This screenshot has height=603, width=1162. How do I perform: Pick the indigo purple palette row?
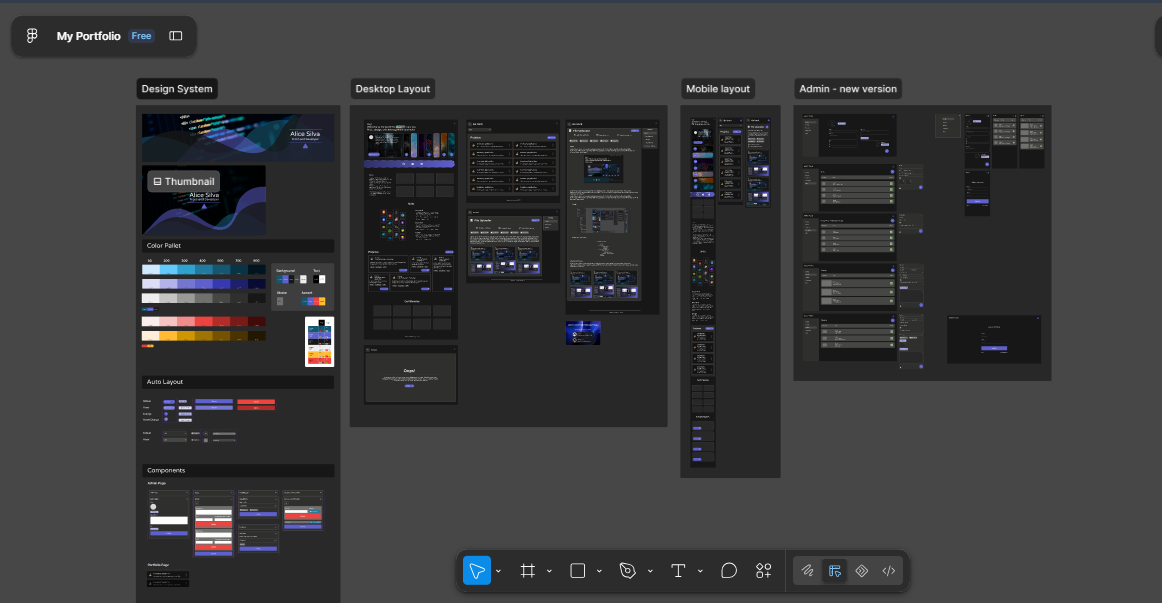pyautogui.click(x=204, y=284)
